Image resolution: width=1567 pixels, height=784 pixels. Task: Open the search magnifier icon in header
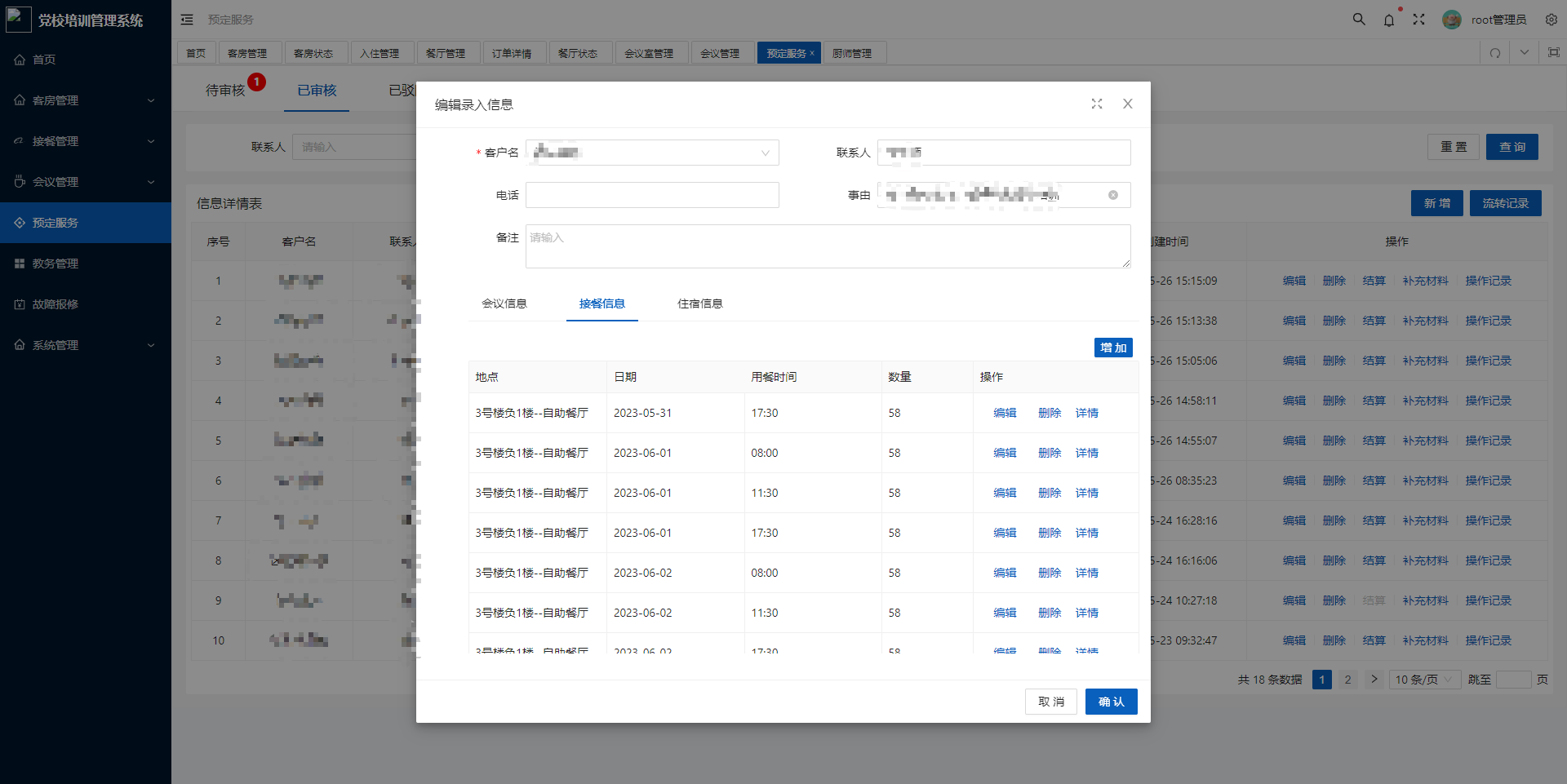pyautogui.click(x=1359, y=19)
